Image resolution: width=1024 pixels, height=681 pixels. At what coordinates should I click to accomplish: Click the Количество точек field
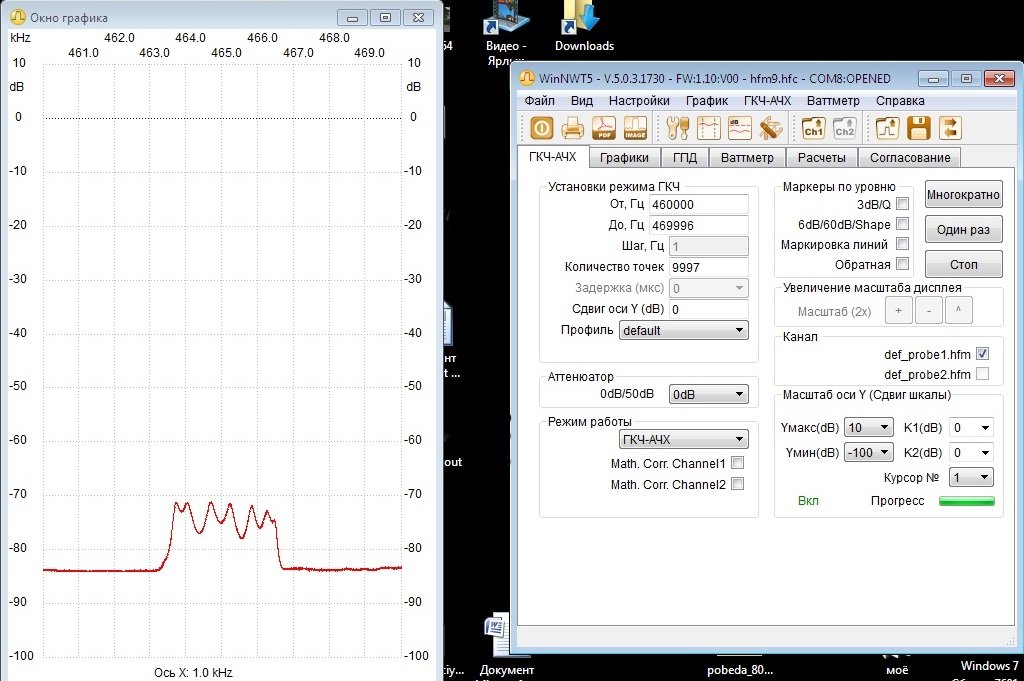click(709, 267)
